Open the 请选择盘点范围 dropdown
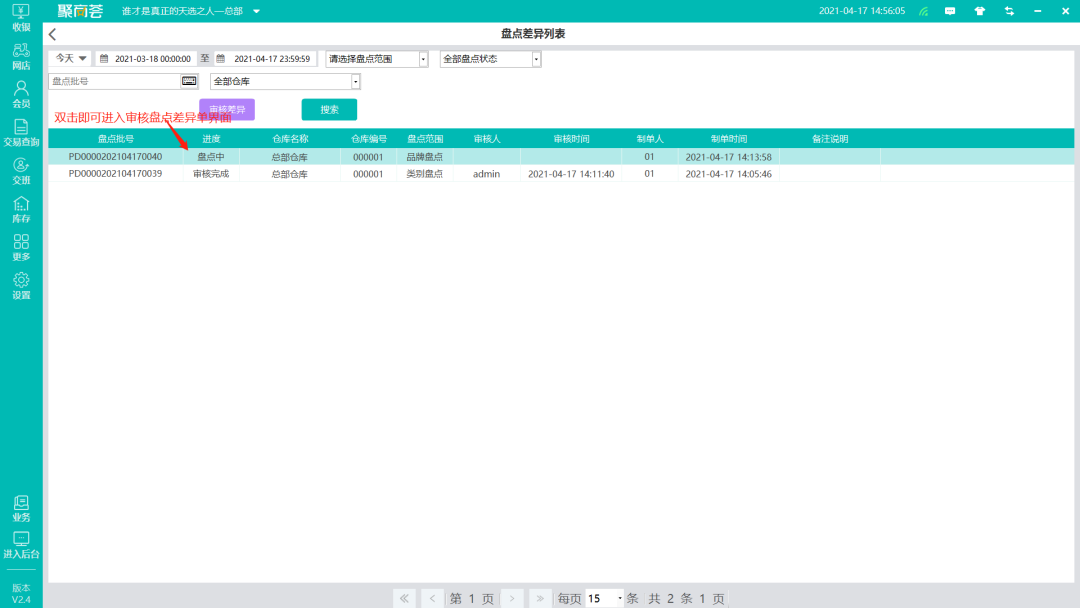 [x=377, y=59]
